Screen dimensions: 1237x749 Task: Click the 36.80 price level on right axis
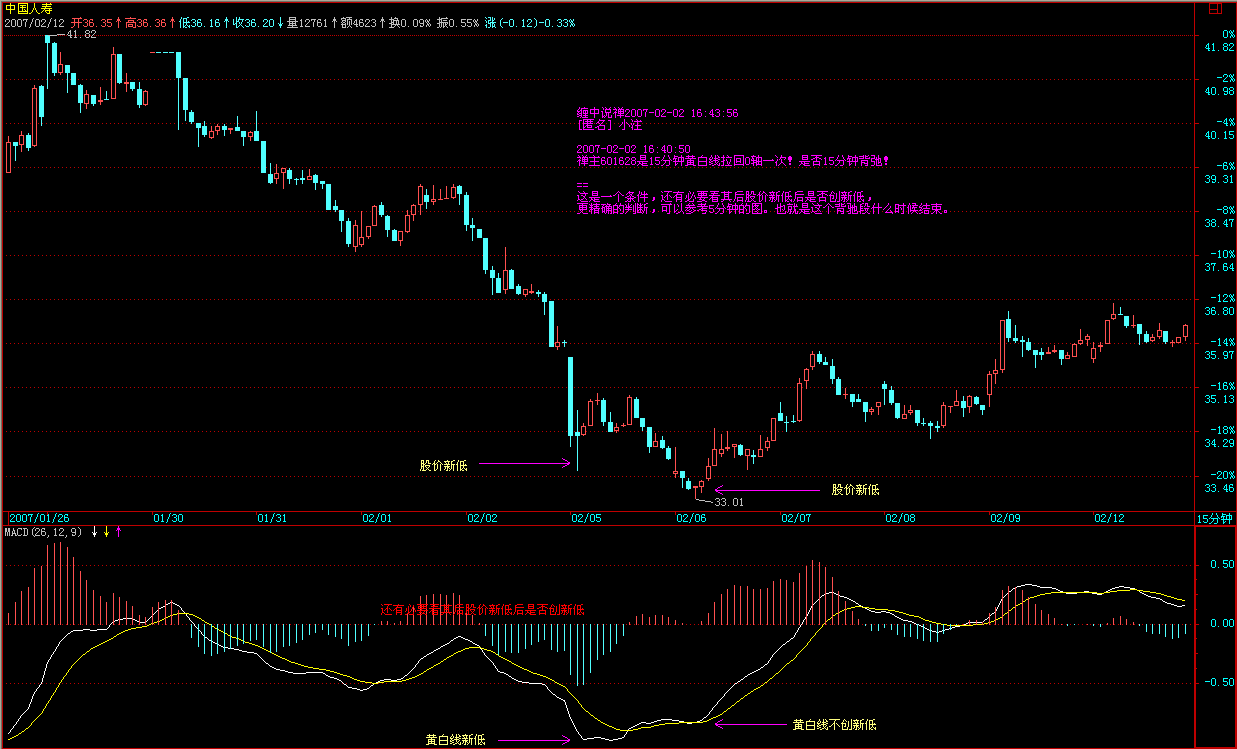click(x=1219, y=311)
